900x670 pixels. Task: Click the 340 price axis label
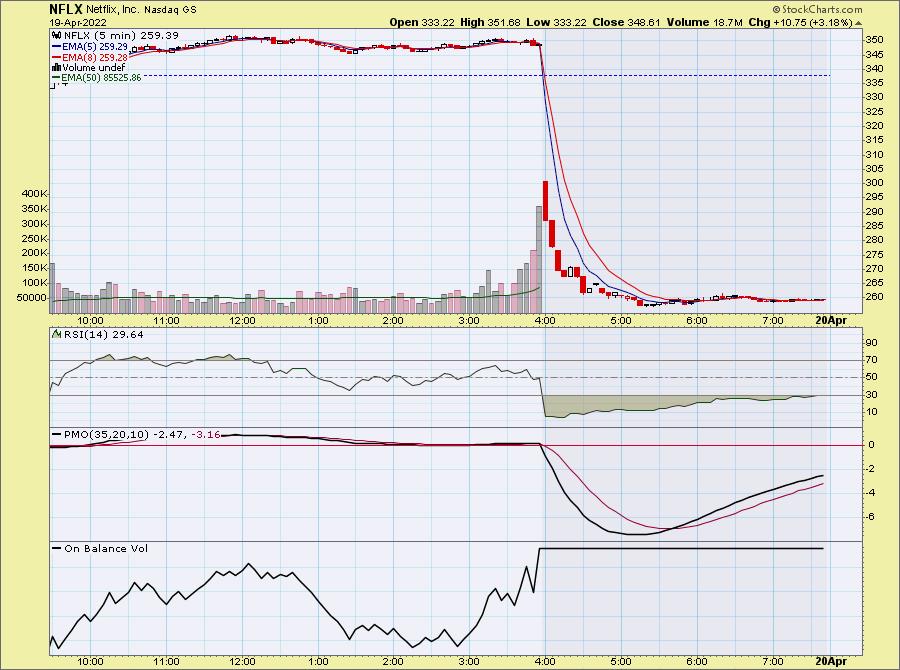click(x=875, y=68)
